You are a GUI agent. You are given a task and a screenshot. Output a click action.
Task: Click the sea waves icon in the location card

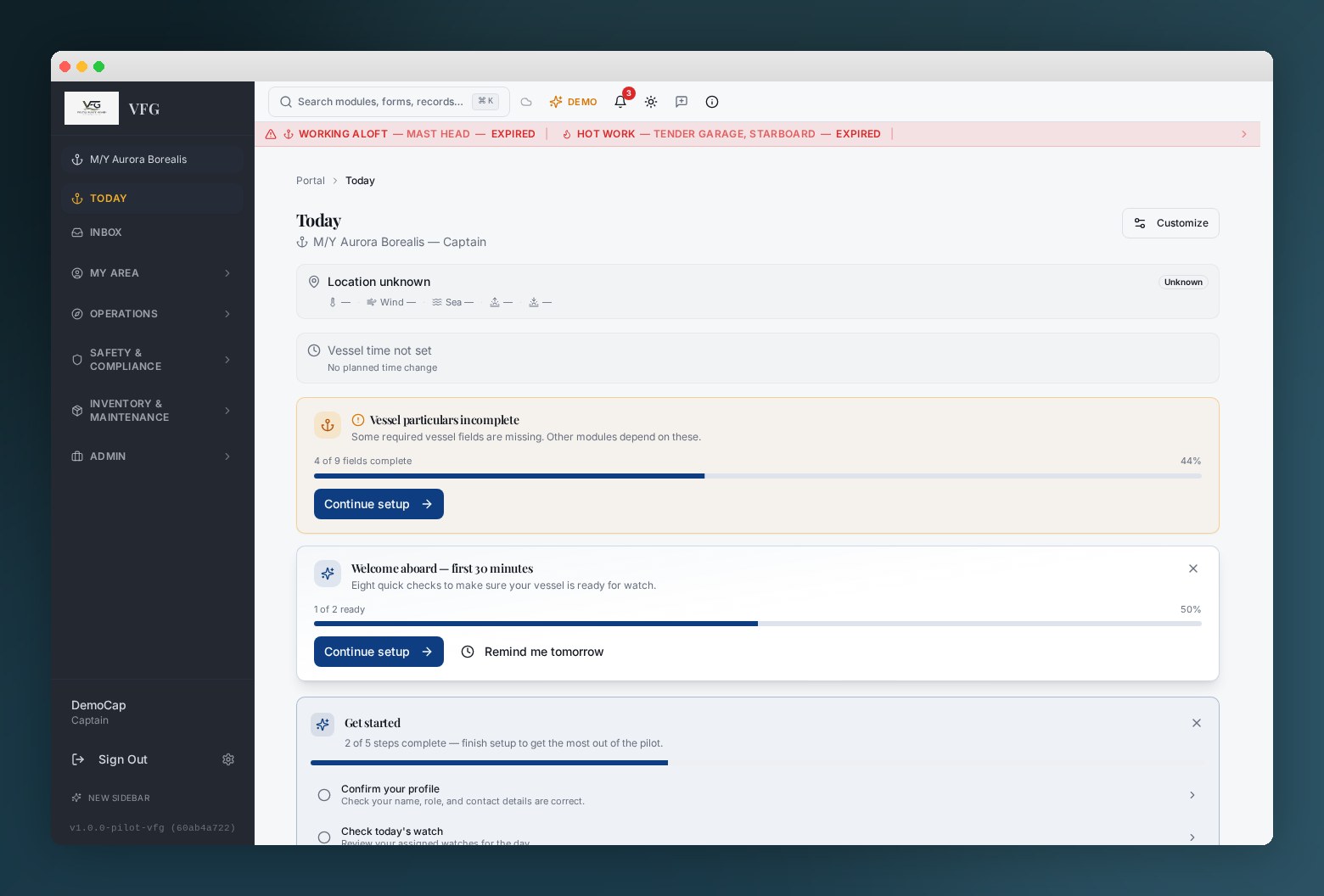point(437,302)
